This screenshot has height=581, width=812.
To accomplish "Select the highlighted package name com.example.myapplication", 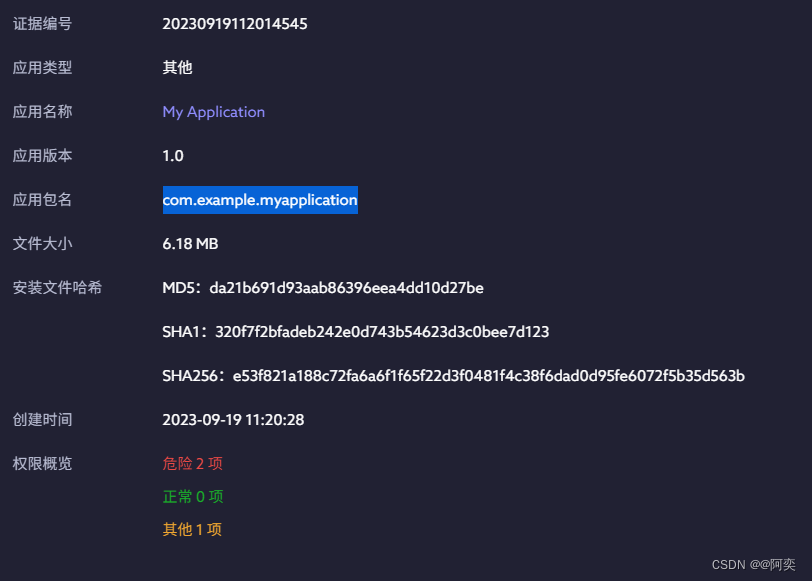I will pos(260,199).
